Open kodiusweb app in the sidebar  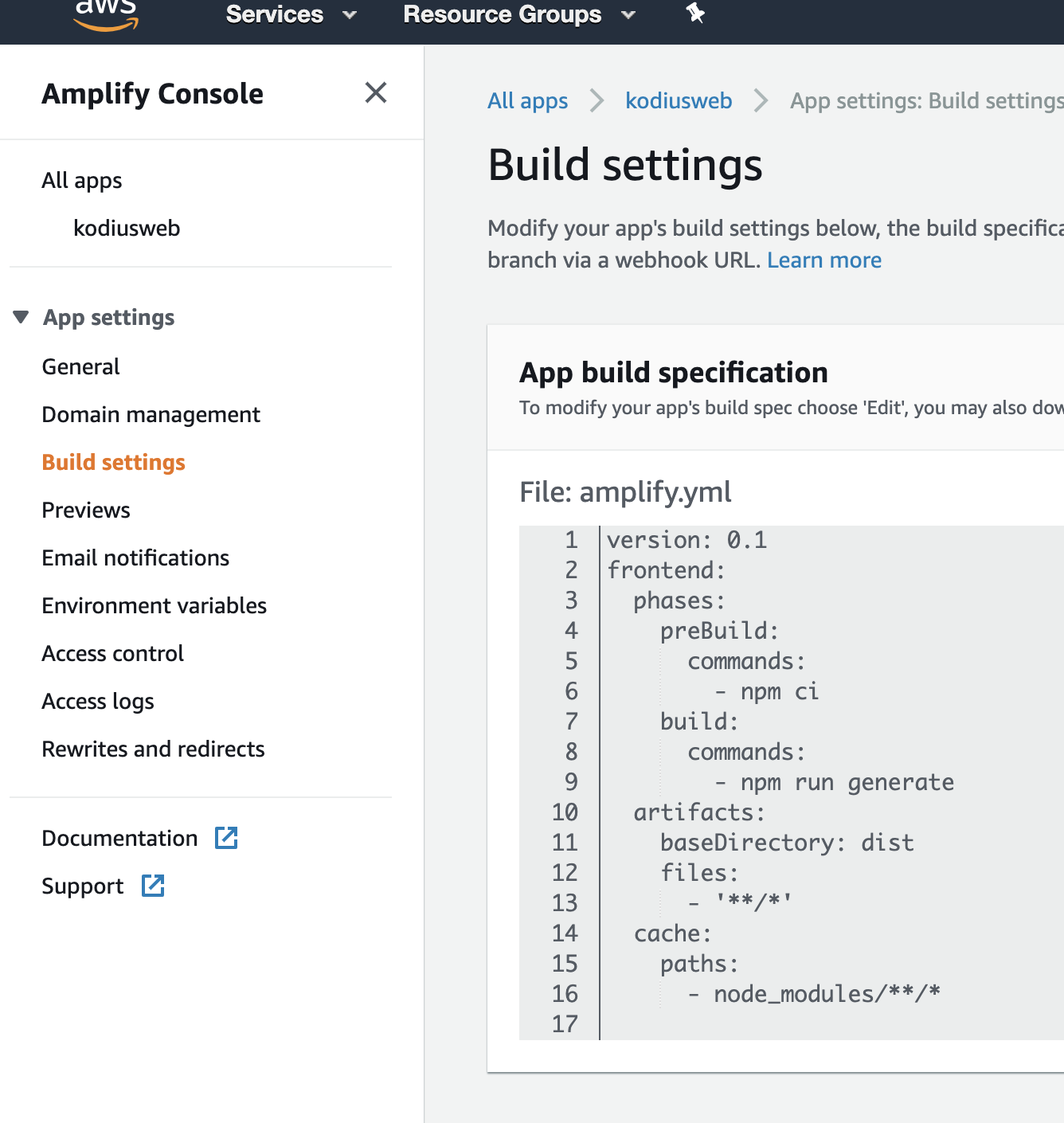[127, 229]
